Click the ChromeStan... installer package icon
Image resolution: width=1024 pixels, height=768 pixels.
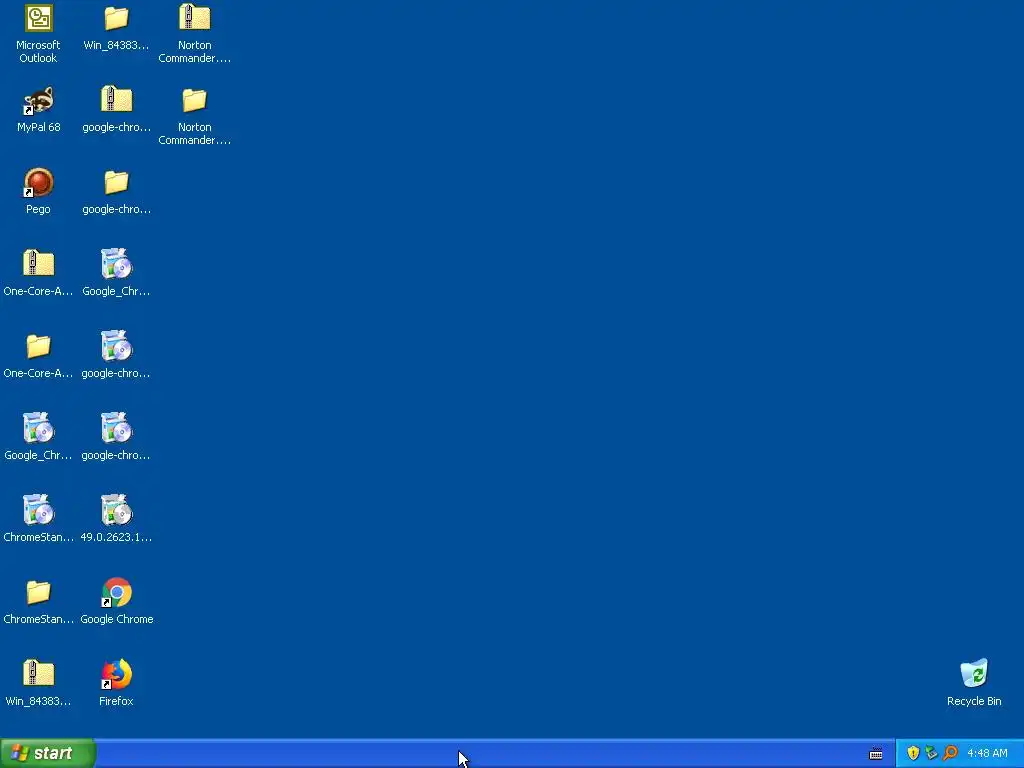point(38,519)
